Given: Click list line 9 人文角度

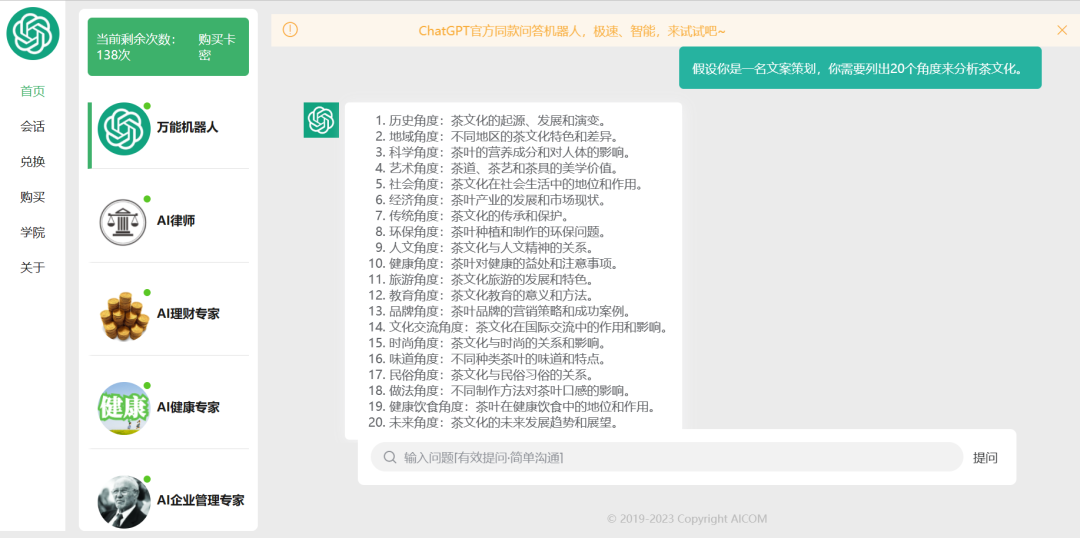Looking at the screenshot, I should click(x=484, y=247).
